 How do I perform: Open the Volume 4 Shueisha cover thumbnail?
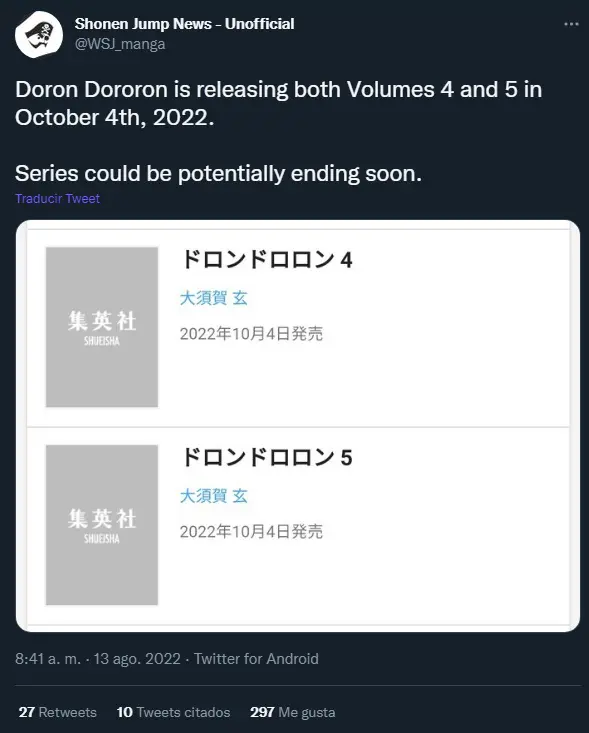click(x=102, y=327)
